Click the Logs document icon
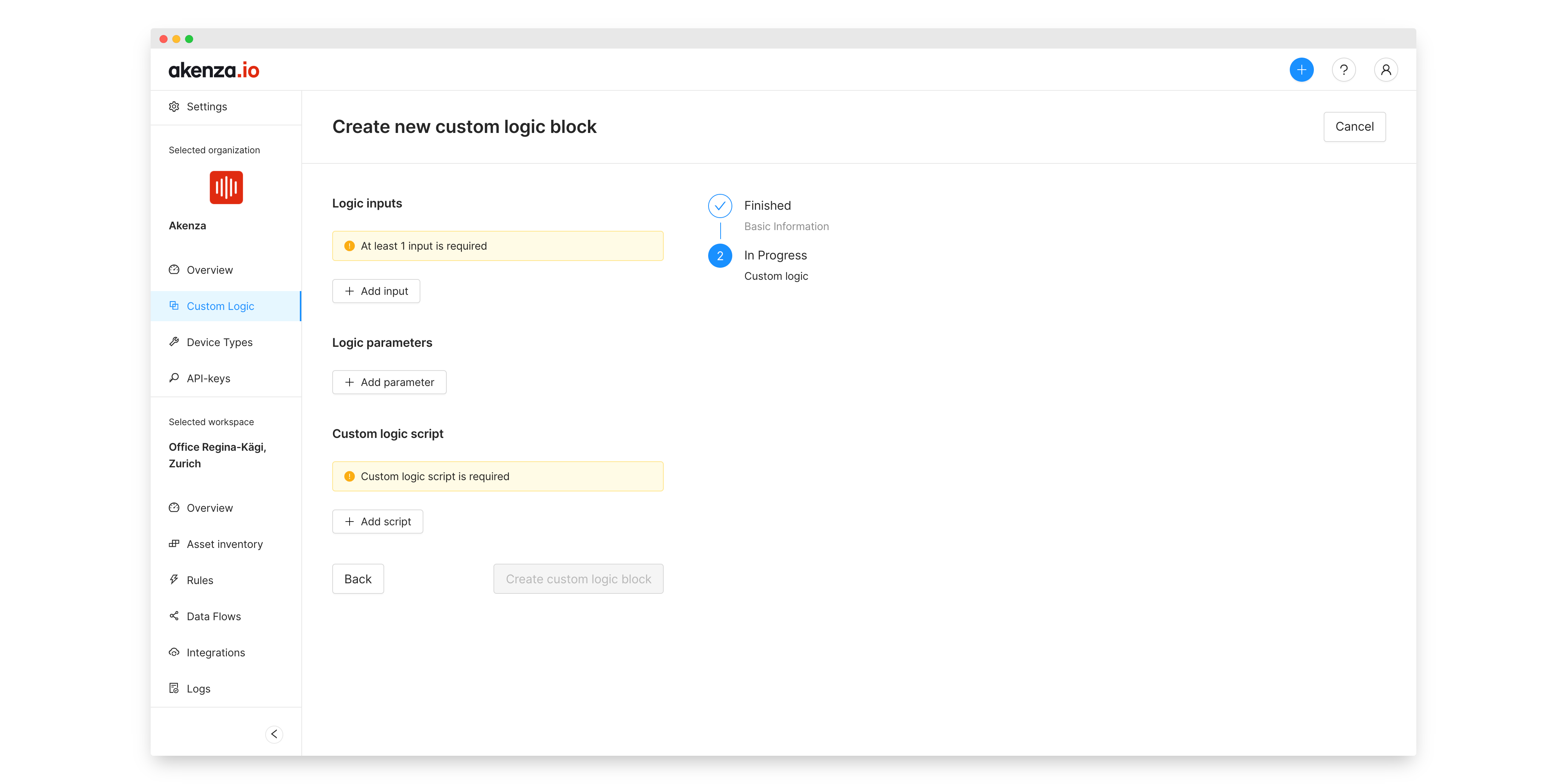Screen dimensions: 1567x784 174,688
